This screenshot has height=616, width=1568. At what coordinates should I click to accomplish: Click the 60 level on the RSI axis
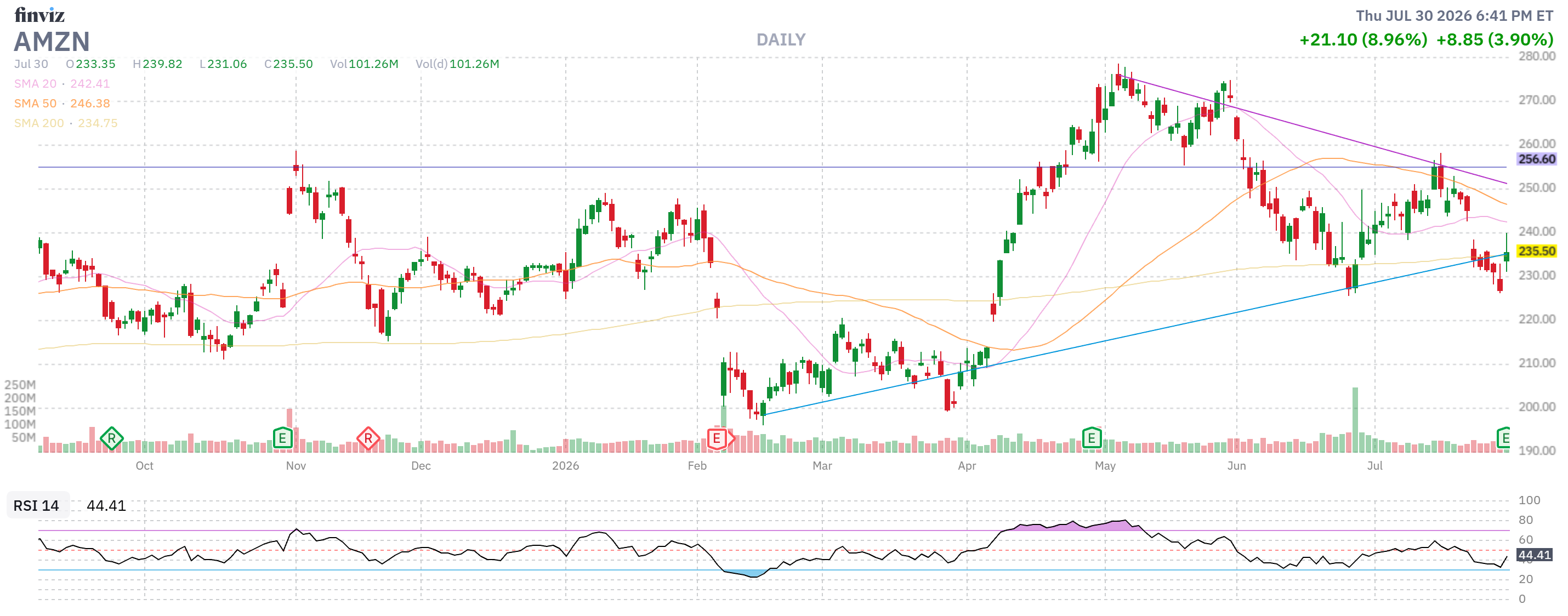pyautogui.click(x=1525, y=540)
